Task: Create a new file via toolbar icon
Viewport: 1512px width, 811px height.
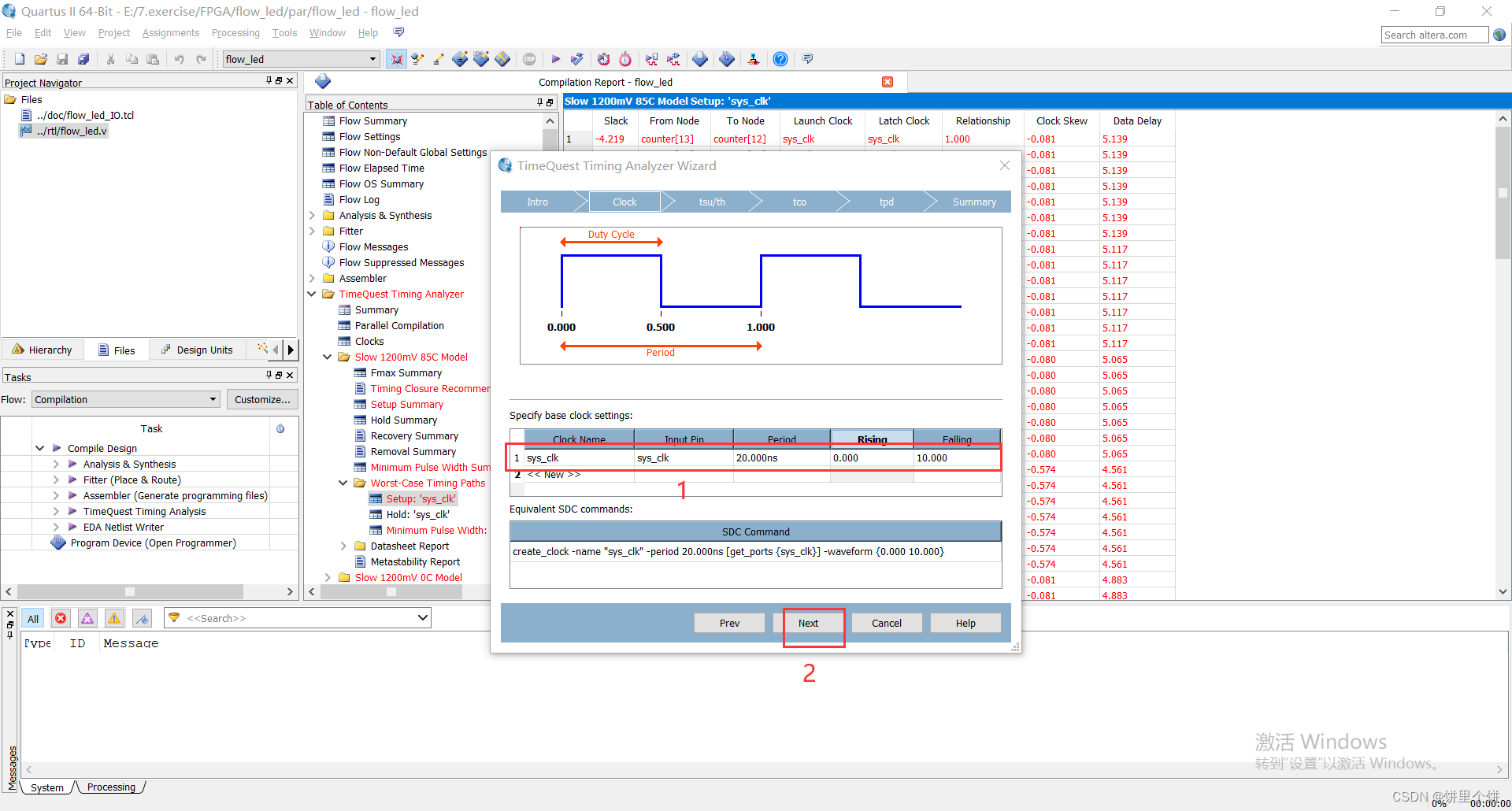Action: [20, 59]
